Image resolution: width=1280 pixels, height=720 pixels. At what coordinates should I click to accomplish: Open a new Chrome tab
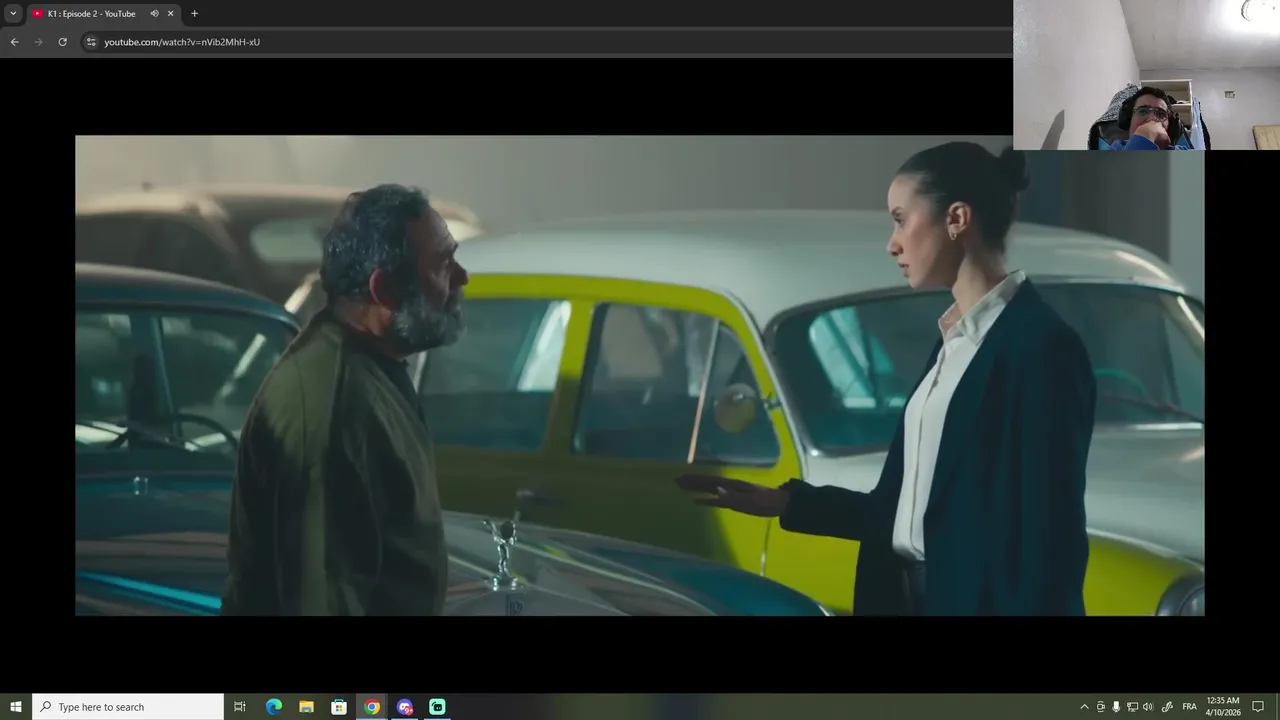(x=194, y=14)
